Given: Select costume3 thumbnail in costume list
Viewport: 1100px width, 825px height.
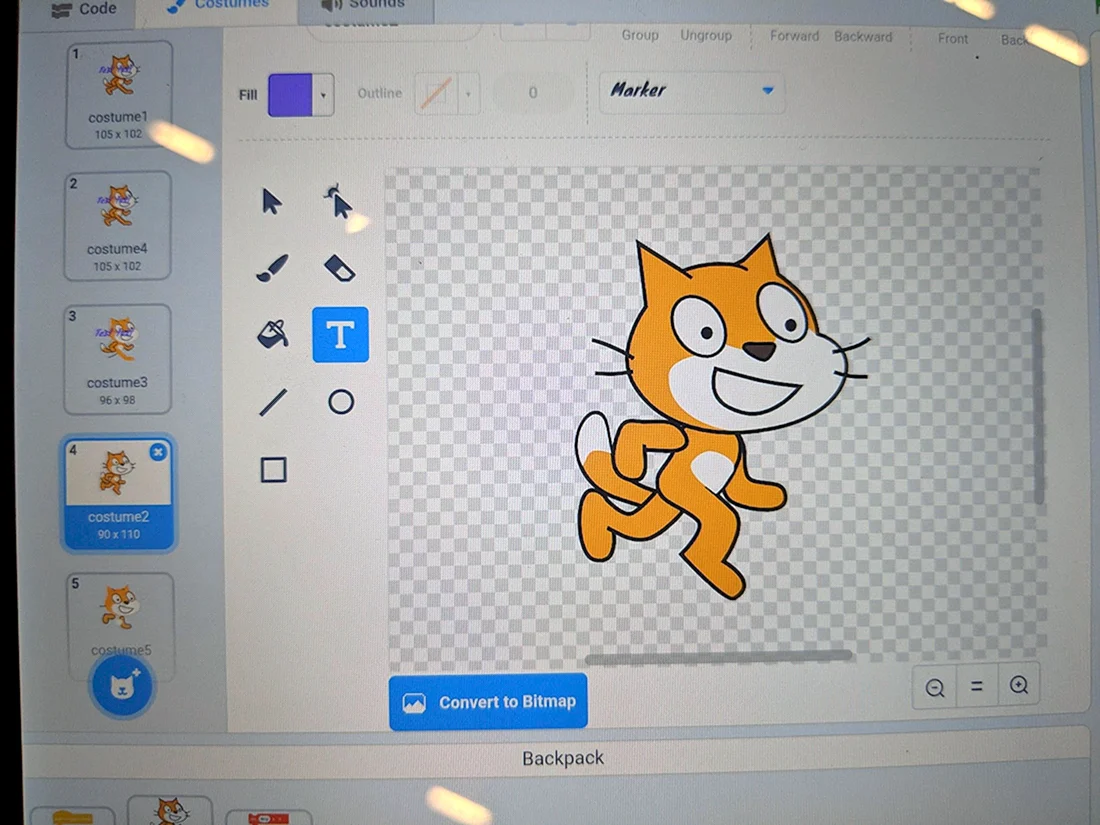Looking at the screenshot, I should pyautogui.click(x=118, y=359).
